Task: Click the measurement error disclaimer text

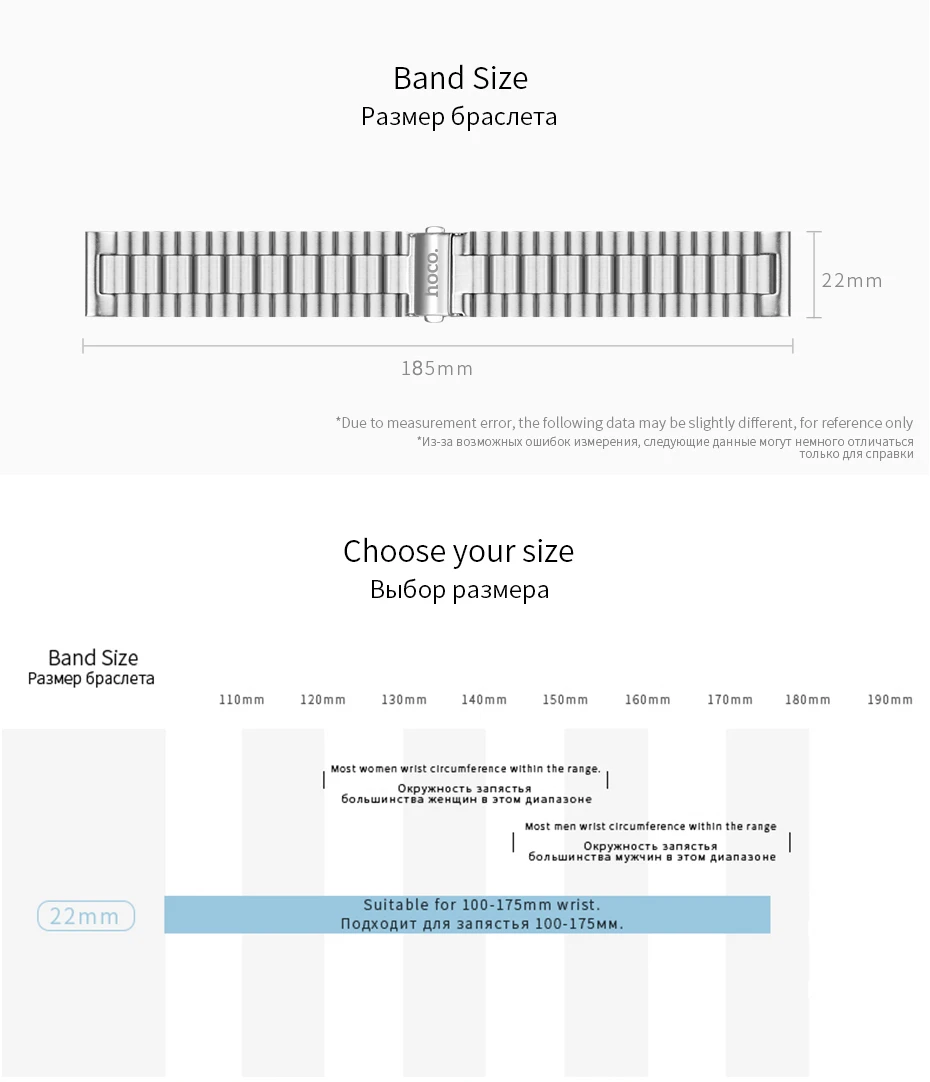Action: click(624, 422)
